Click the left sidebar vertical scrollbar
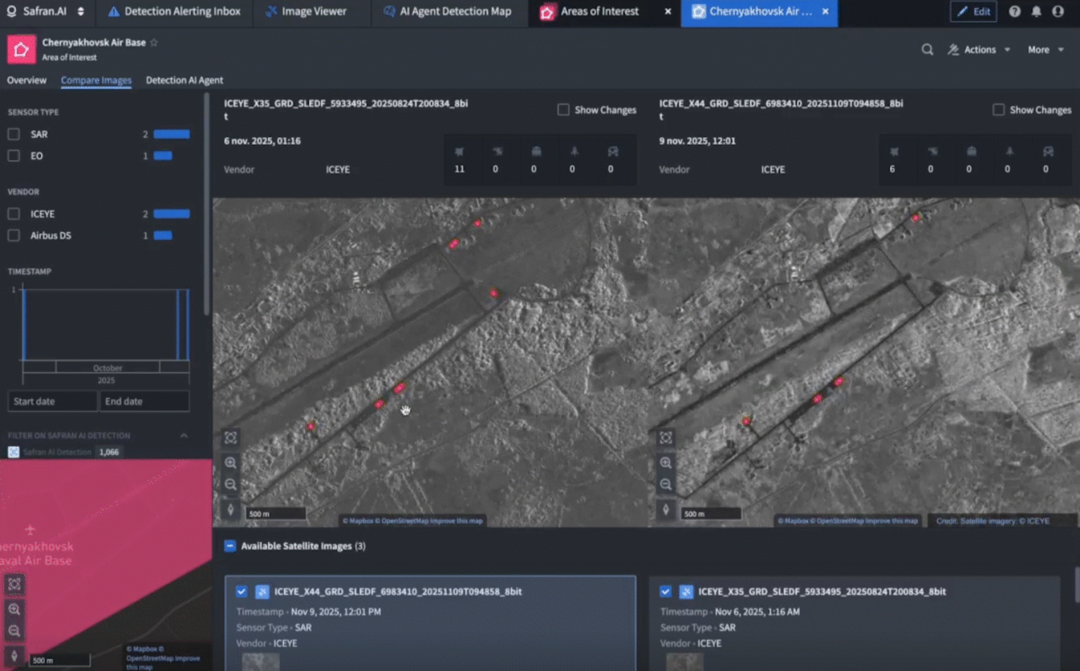 (207, 205)
